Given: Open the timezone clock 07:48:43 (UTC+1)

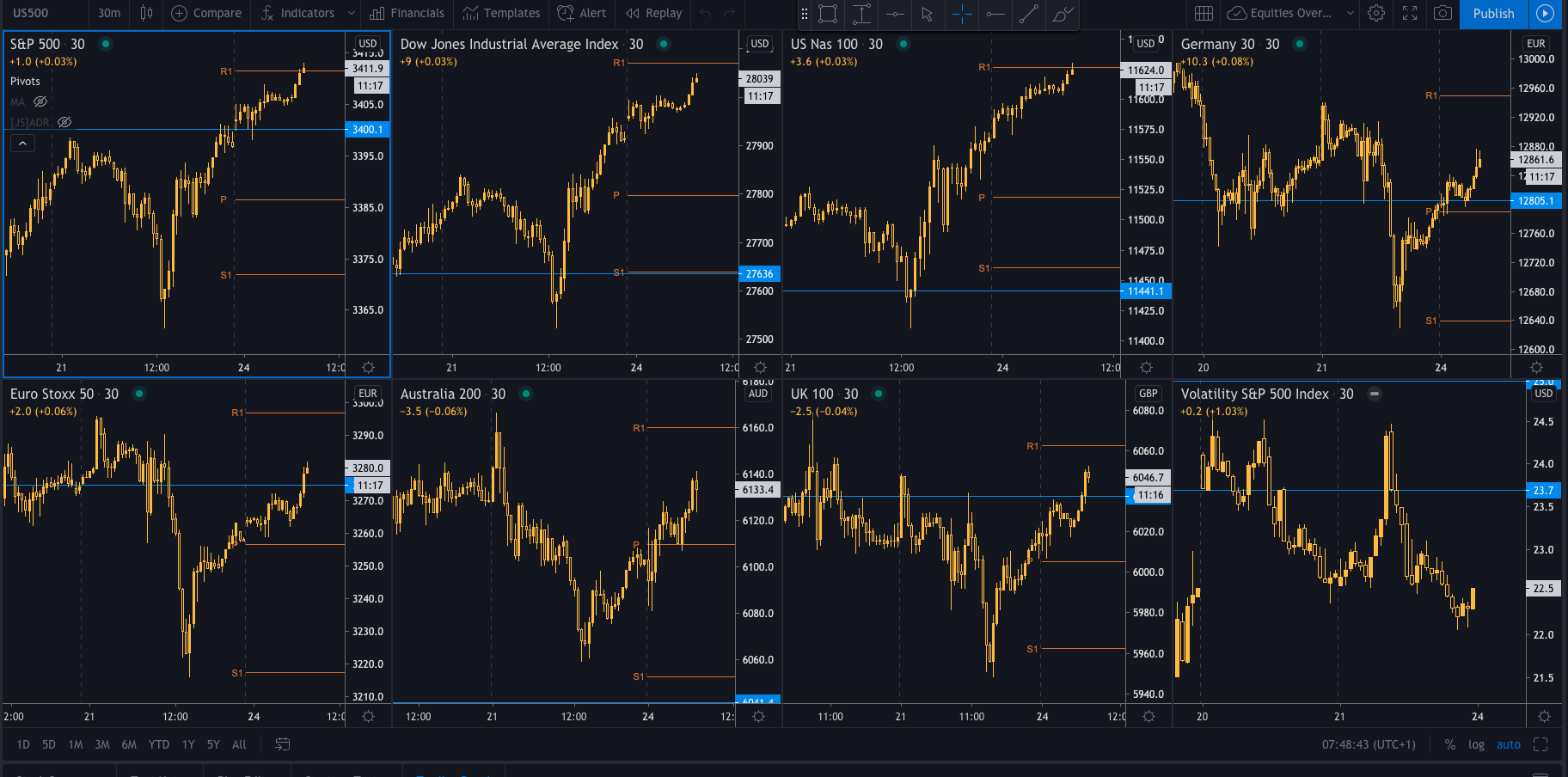Looking at the screenshot, I should pyautogui.click(x=1369, y=744).
